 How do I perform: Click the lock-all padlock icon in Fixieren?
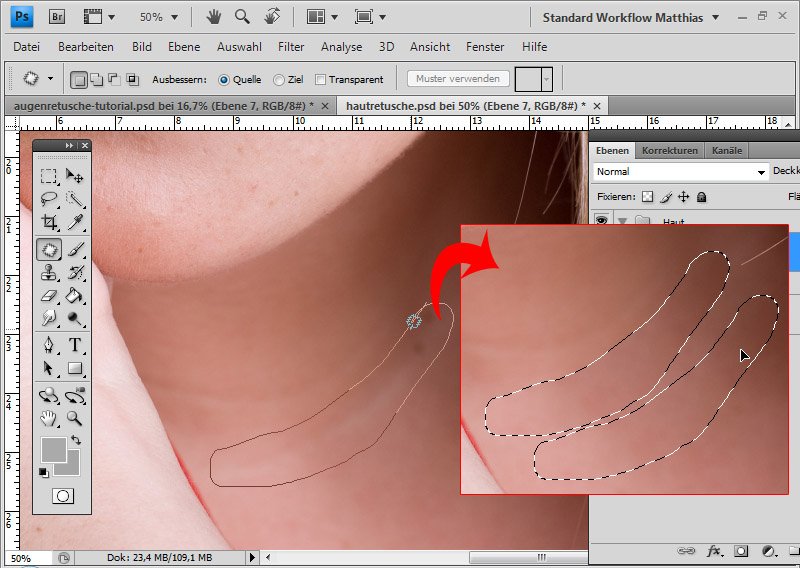(x=701, y=197)
